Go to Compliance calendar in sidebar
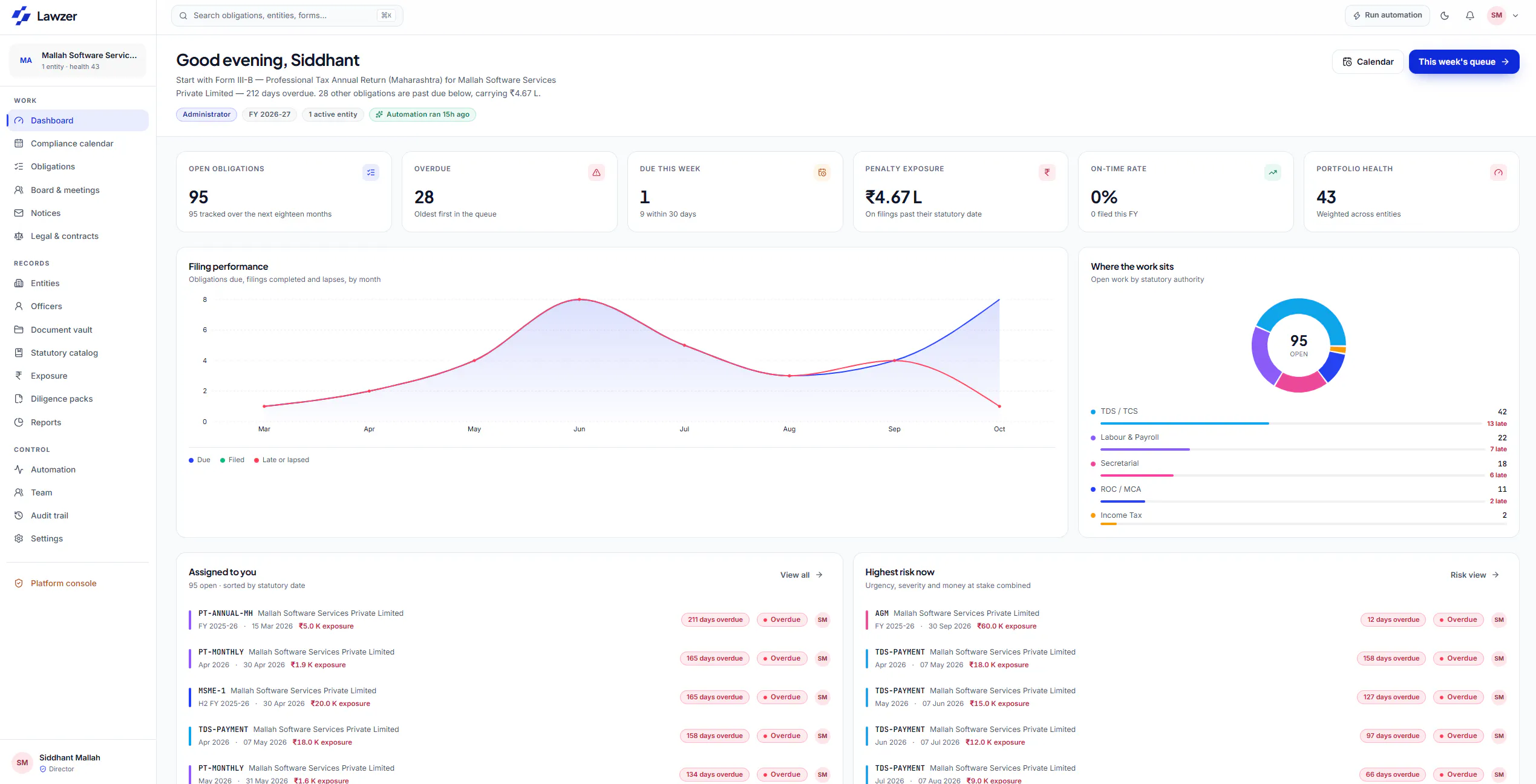 pyautogui.click(x=77, y=143)
